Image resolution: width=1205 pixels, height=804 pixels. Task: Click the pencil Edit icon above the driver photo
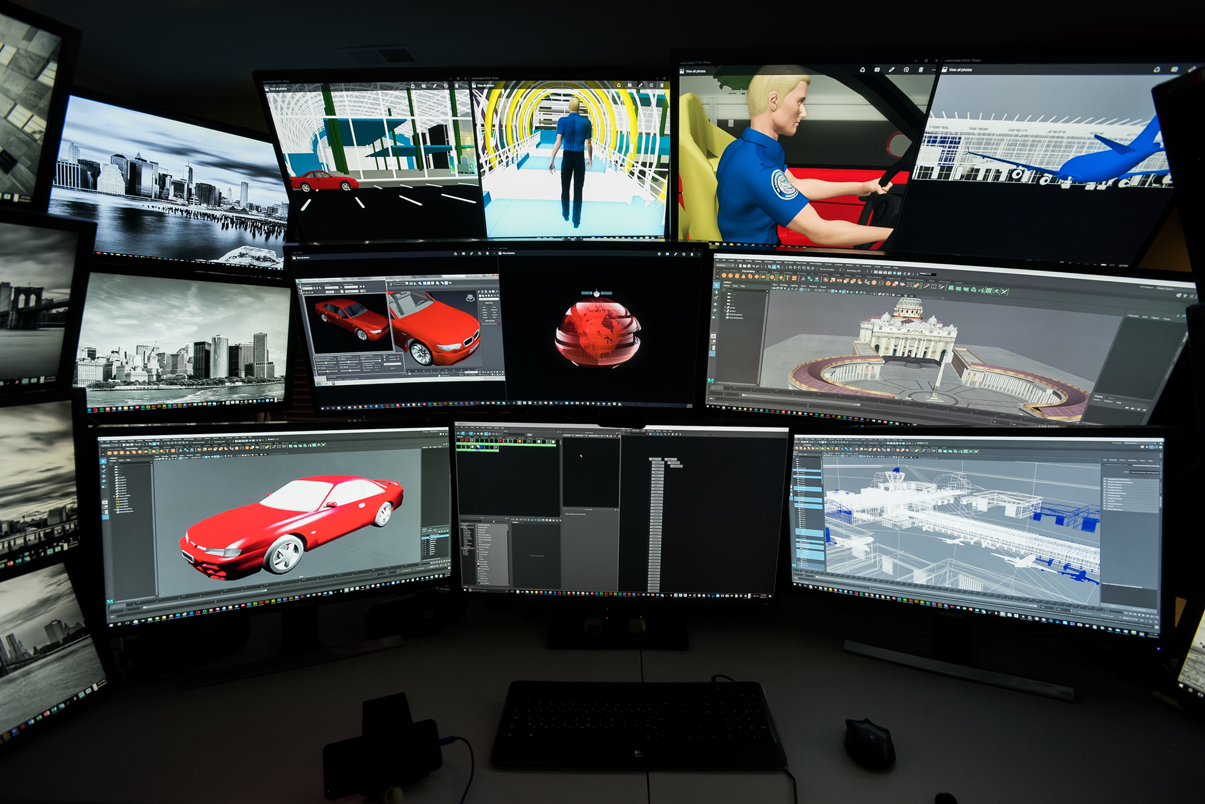click(x=891, y=70)
